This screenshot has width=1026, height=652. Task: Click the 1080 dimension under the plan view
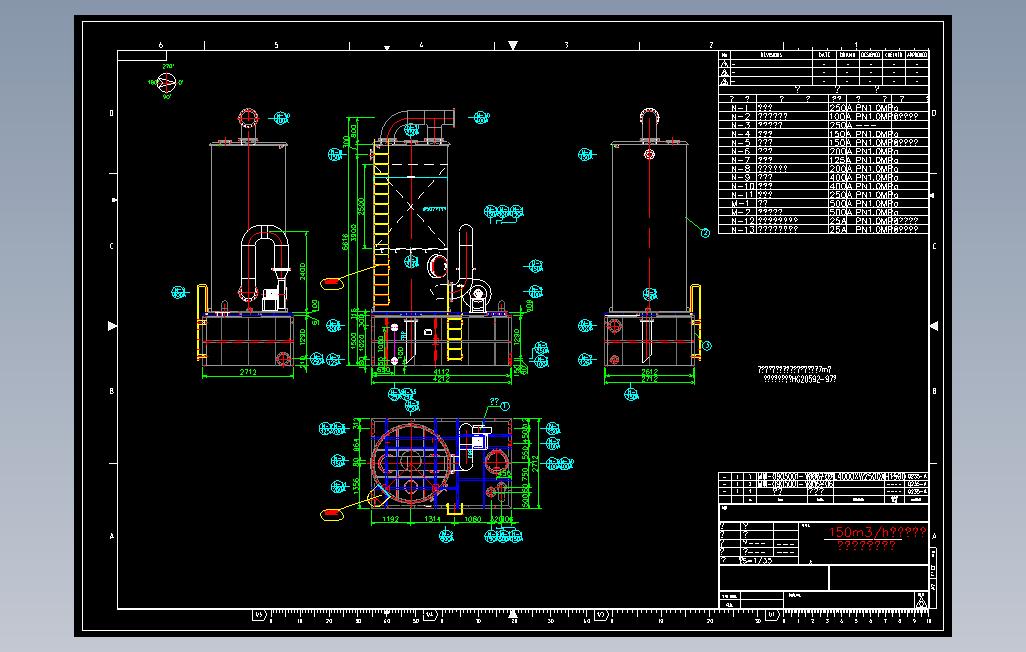point(472,519)
